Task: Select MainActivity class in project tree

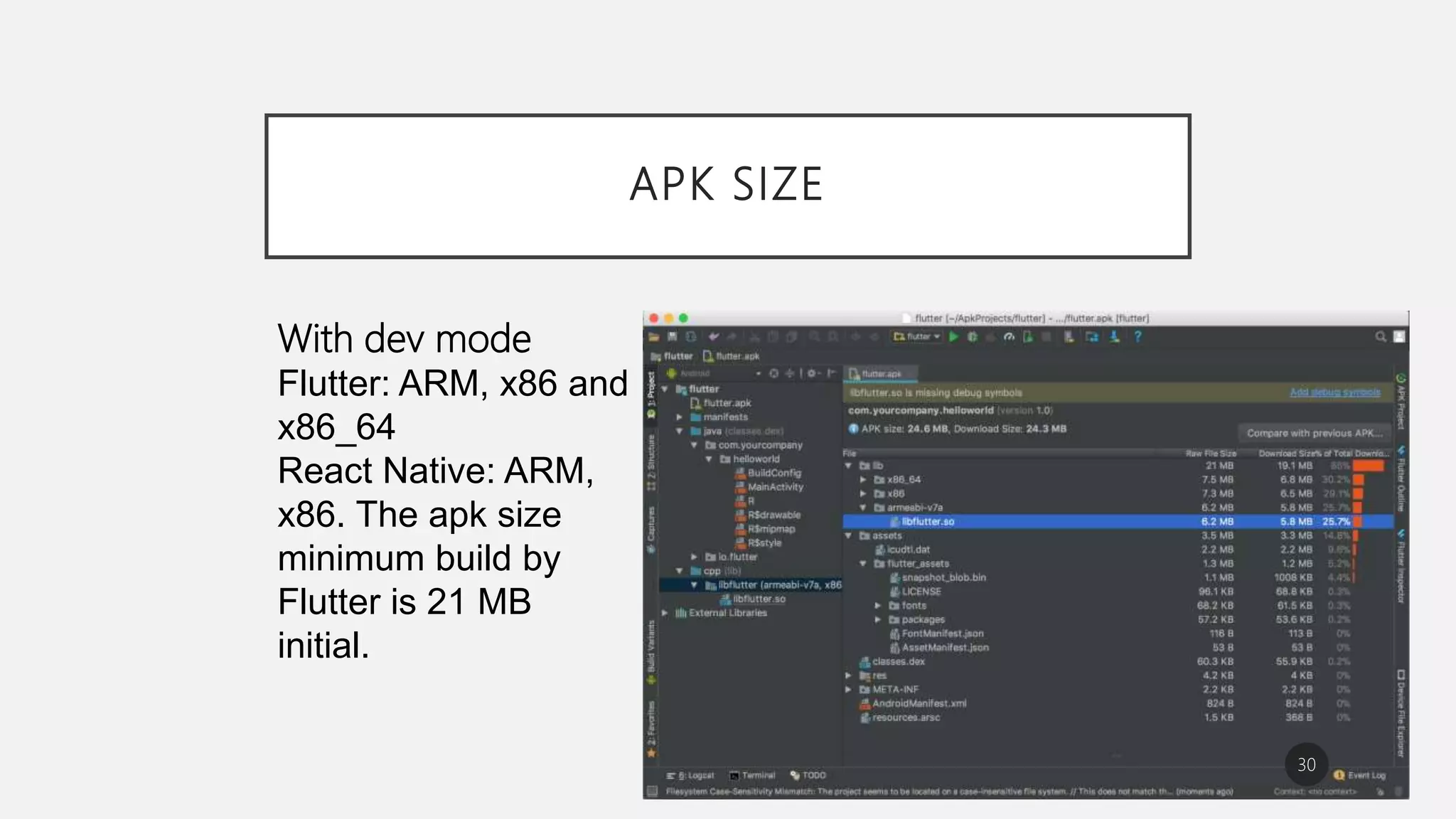Action: pyautogui.click(x=769, y=487)
